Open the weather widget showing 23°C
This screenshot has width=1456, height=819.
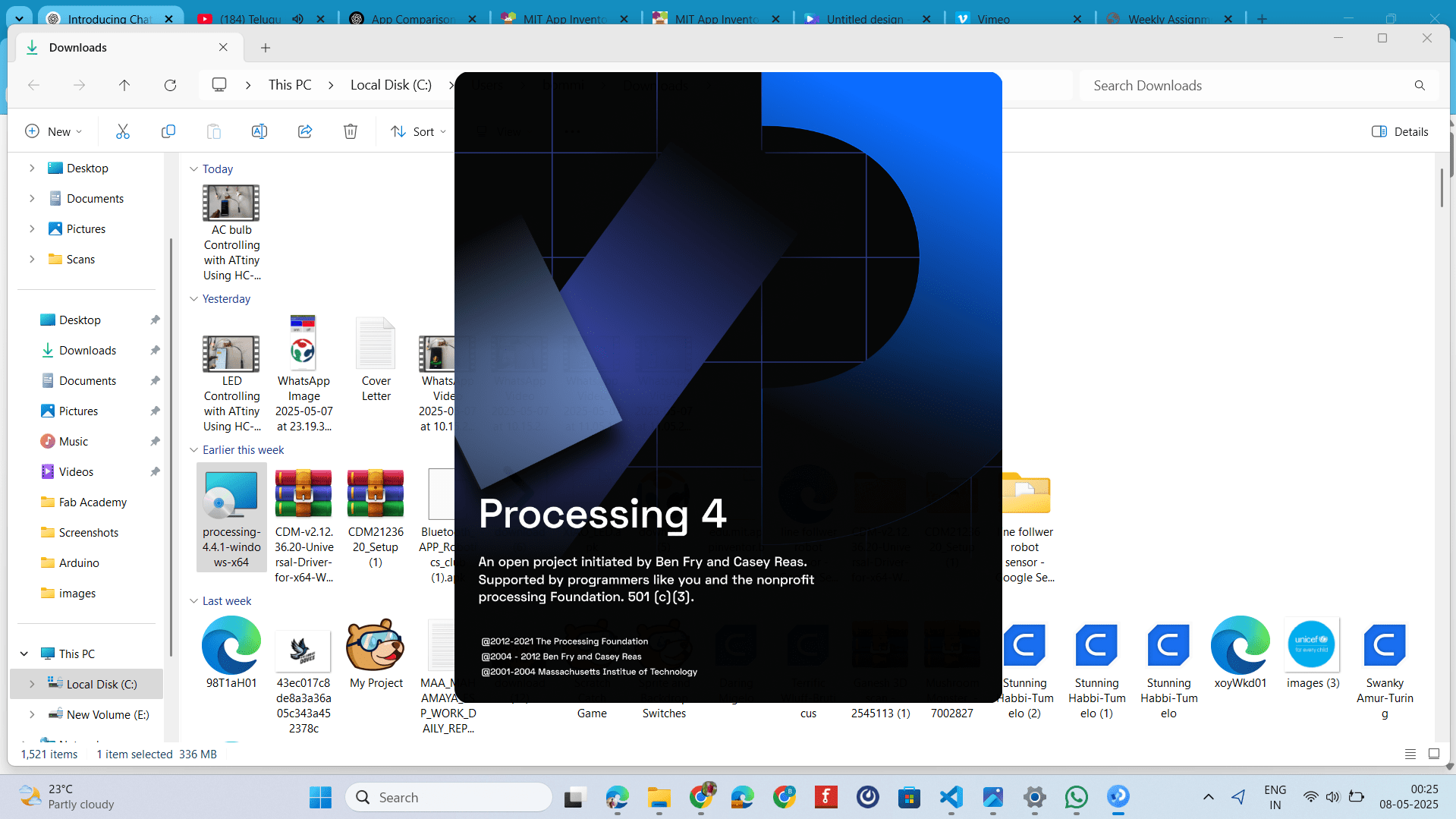67,797
